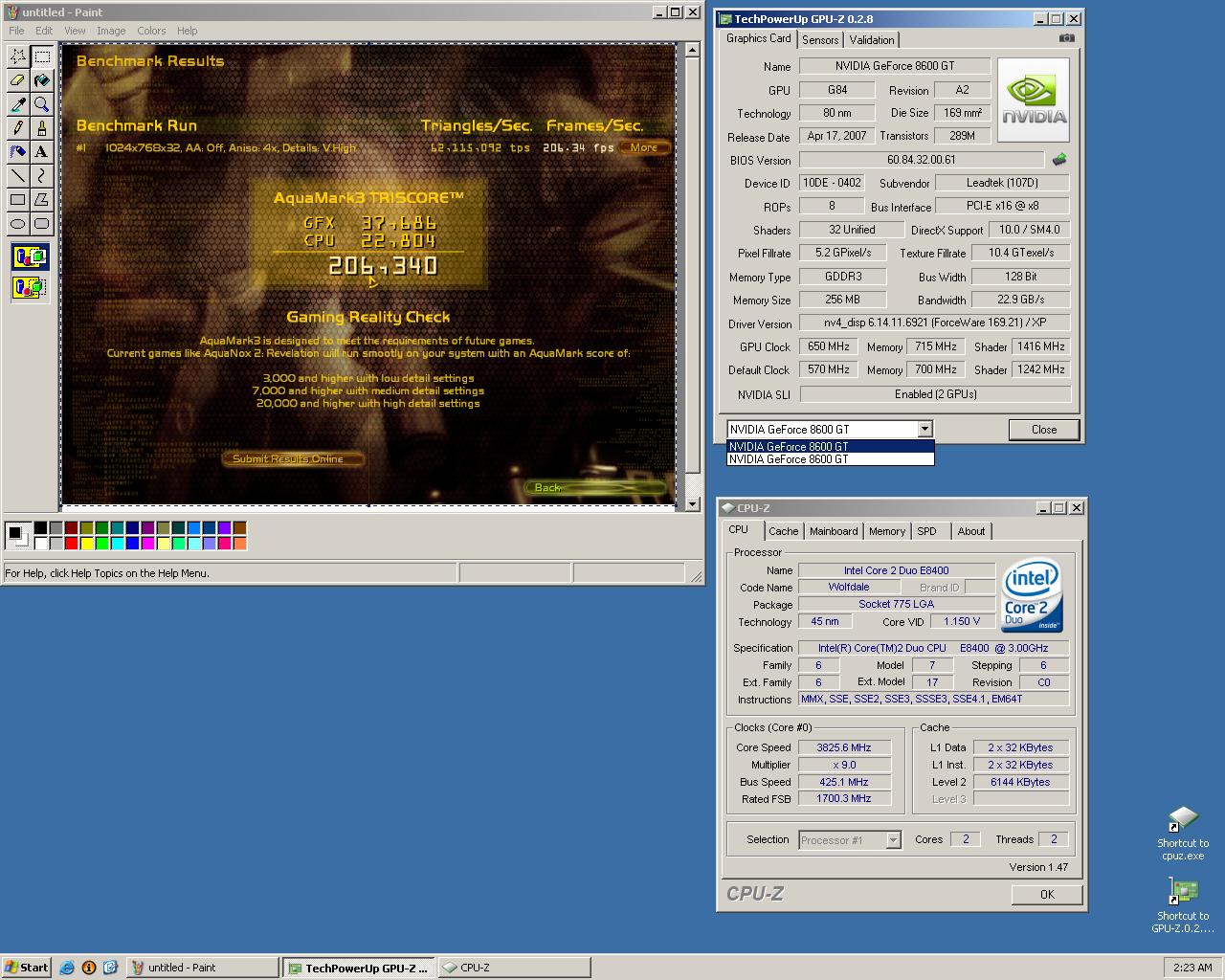Click the Close button in GPU-Z
Image resolution: width=1225 pixels, height=980 pixels.
[1044, 430]
